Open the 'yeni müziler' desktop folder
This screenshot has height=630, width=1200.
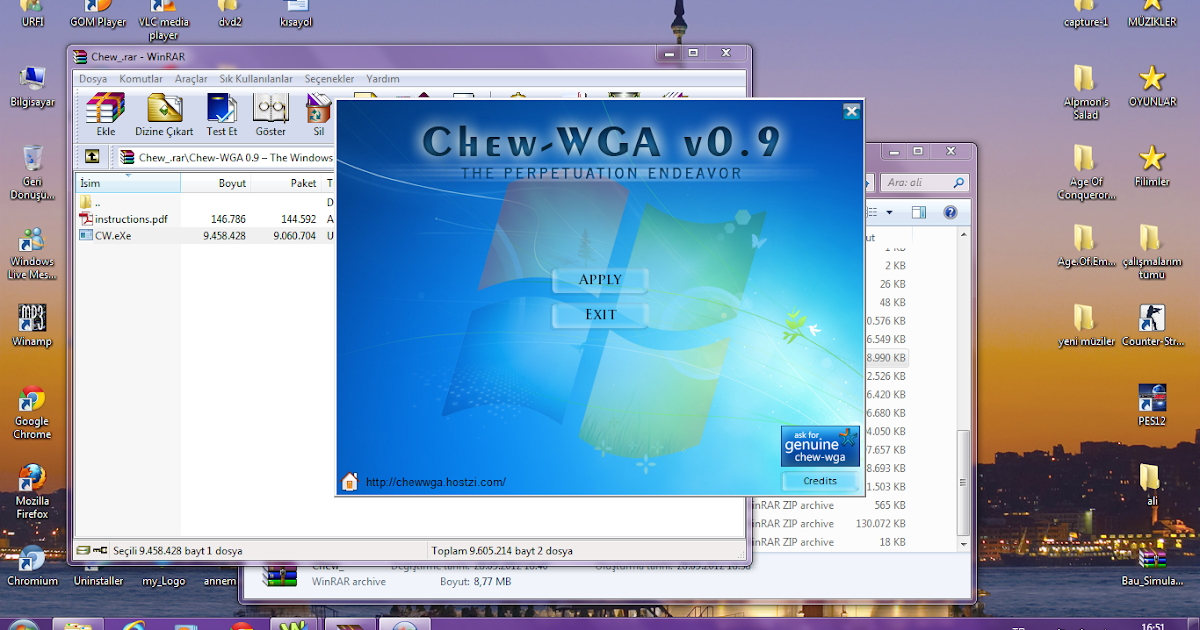[x=1085, y=325]
